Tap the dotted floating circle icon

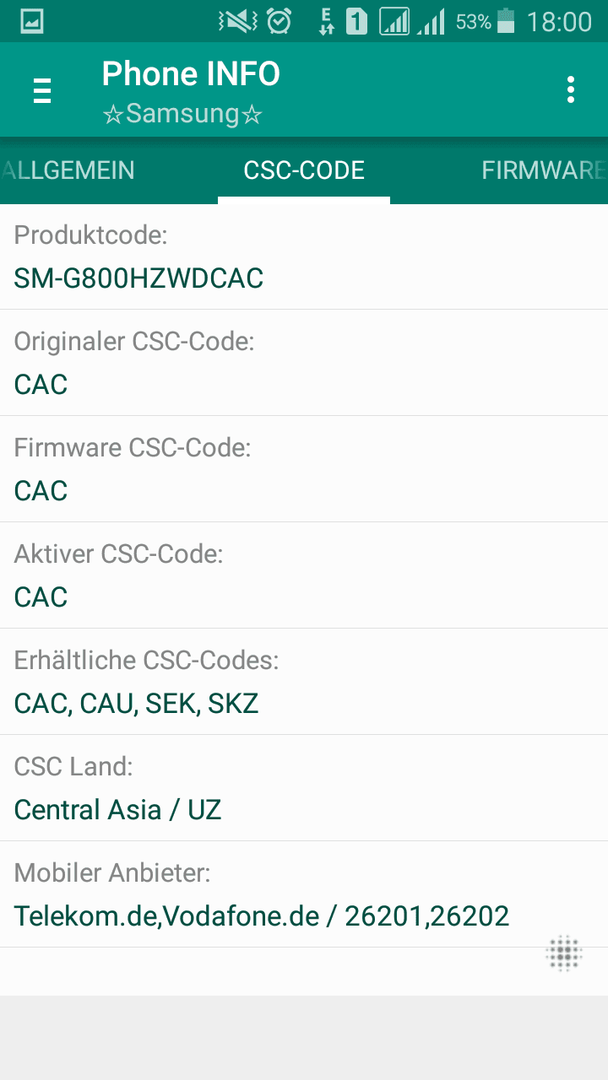pos(564,953)
